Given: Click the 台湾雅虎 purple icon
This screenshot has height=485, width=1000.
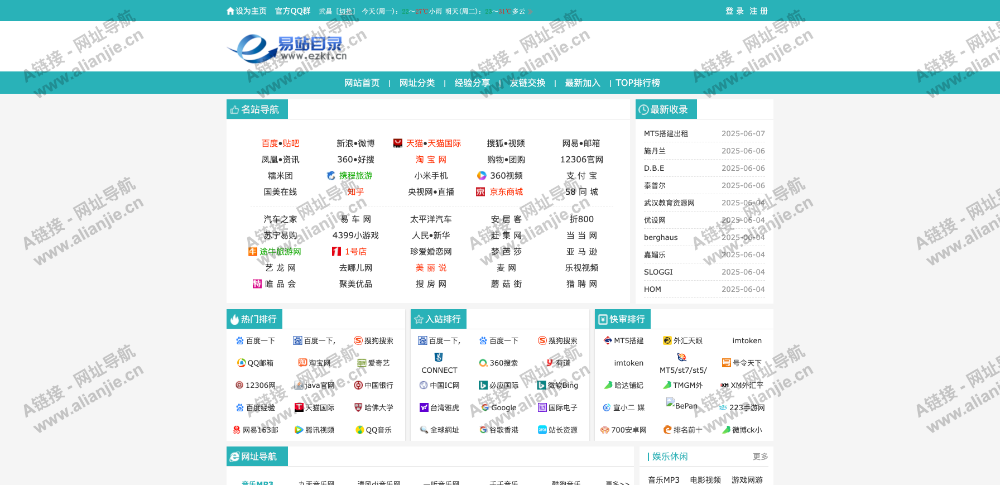Looking at the screenshot, I should point(423,408).
